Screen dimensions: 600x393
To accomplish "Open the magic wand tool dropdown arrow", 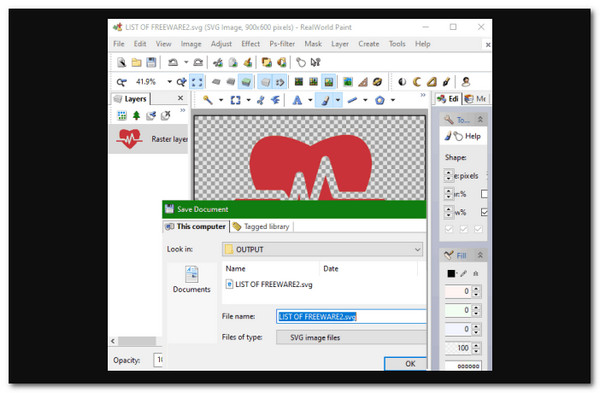I will pyautogui.click(x=221, y=100).
